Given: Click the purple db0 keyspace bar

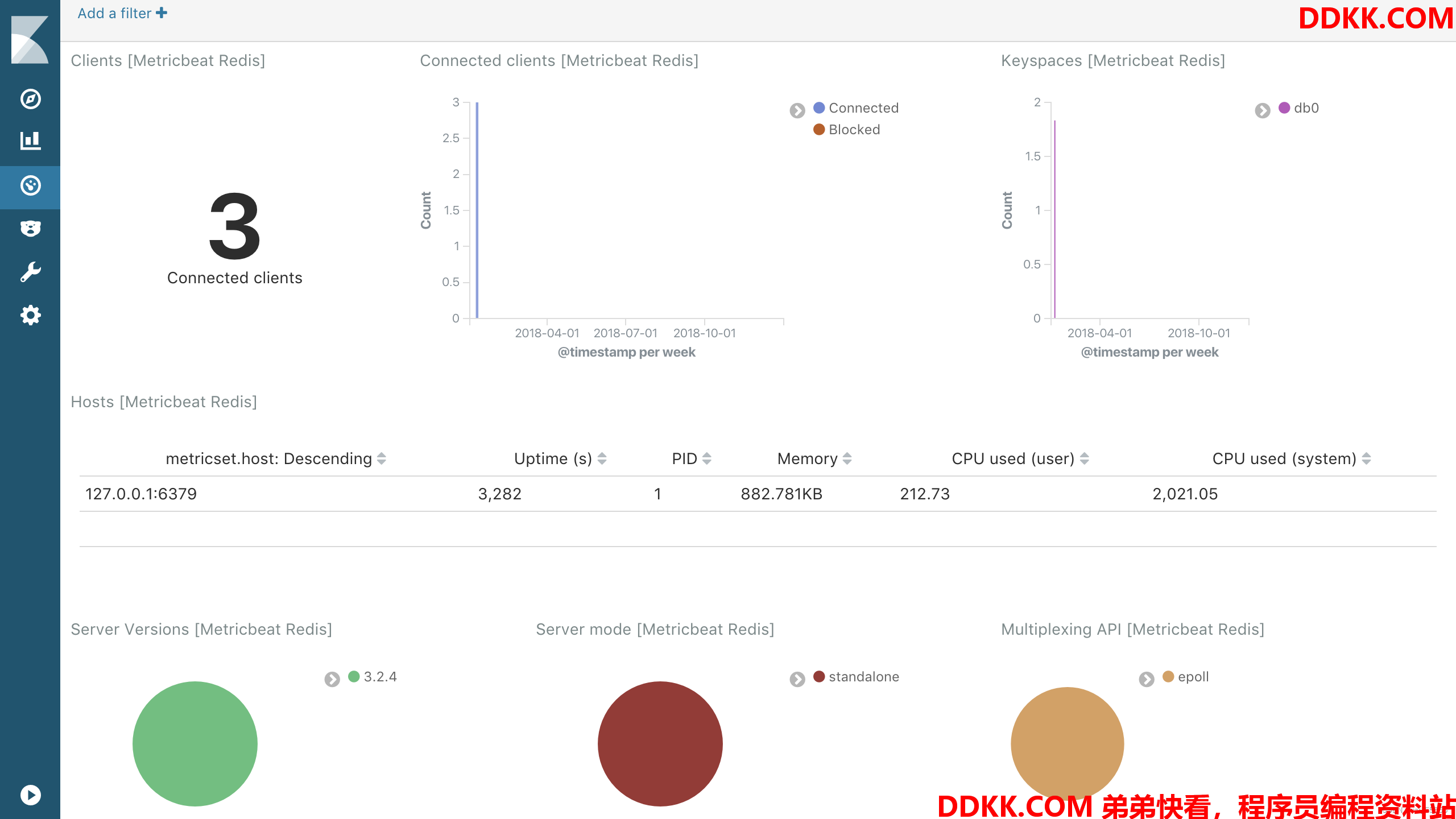Looking at the screenshot, I should [x=1054, y=219].
